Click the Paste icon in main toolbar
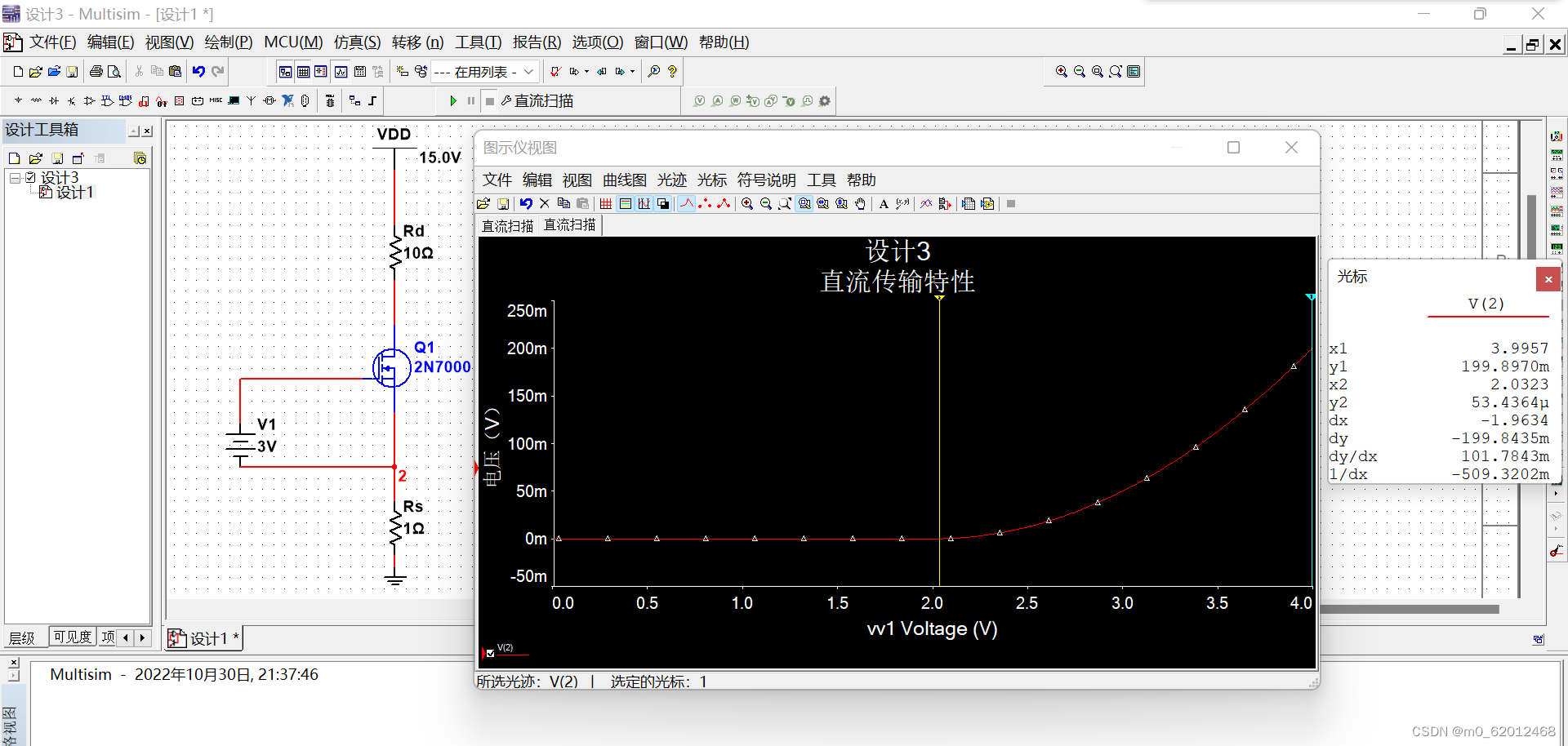This screenshot has width=1568, height=746. (175, 72)
